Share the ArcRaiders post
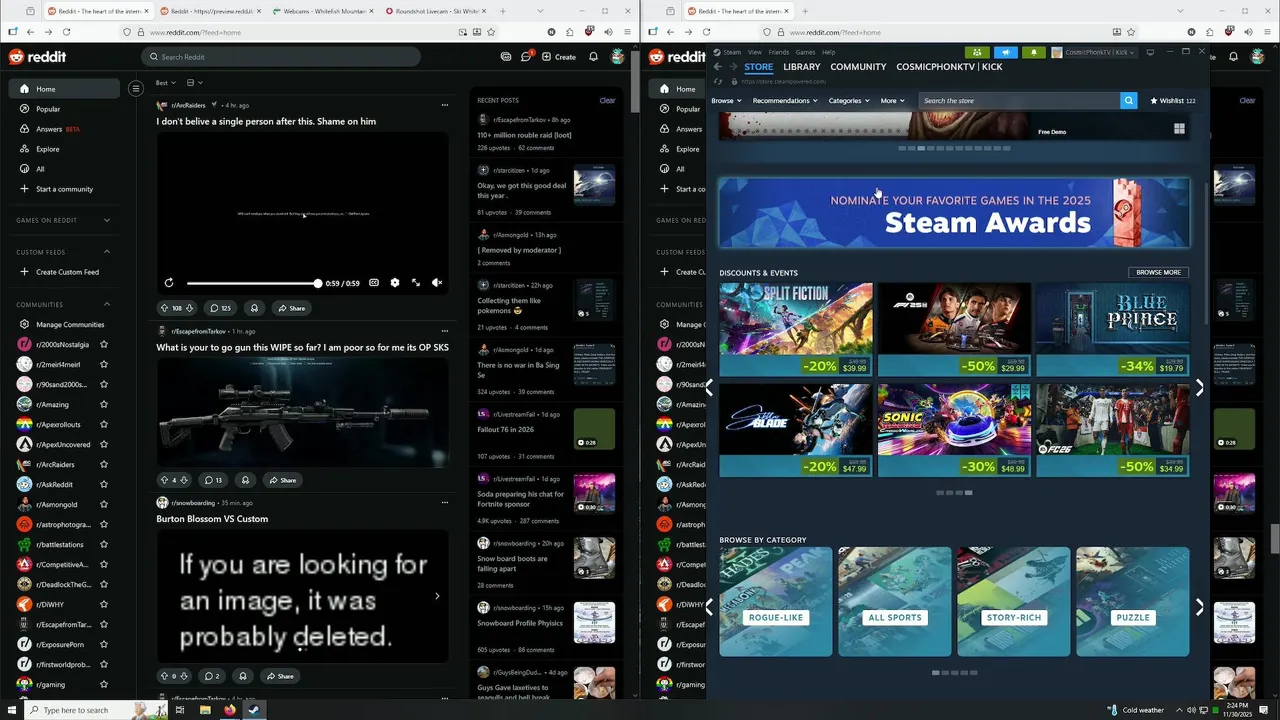The width and height of the screenshot is (1280, 720). (291, 308)
